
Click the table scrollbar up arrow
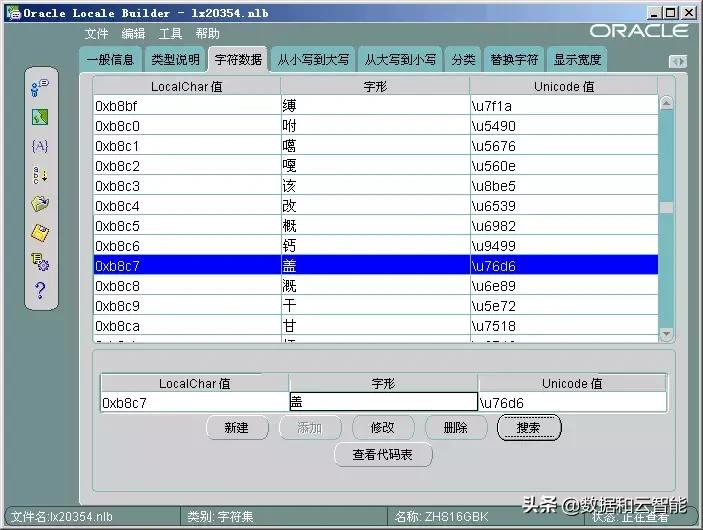point(666,103)
